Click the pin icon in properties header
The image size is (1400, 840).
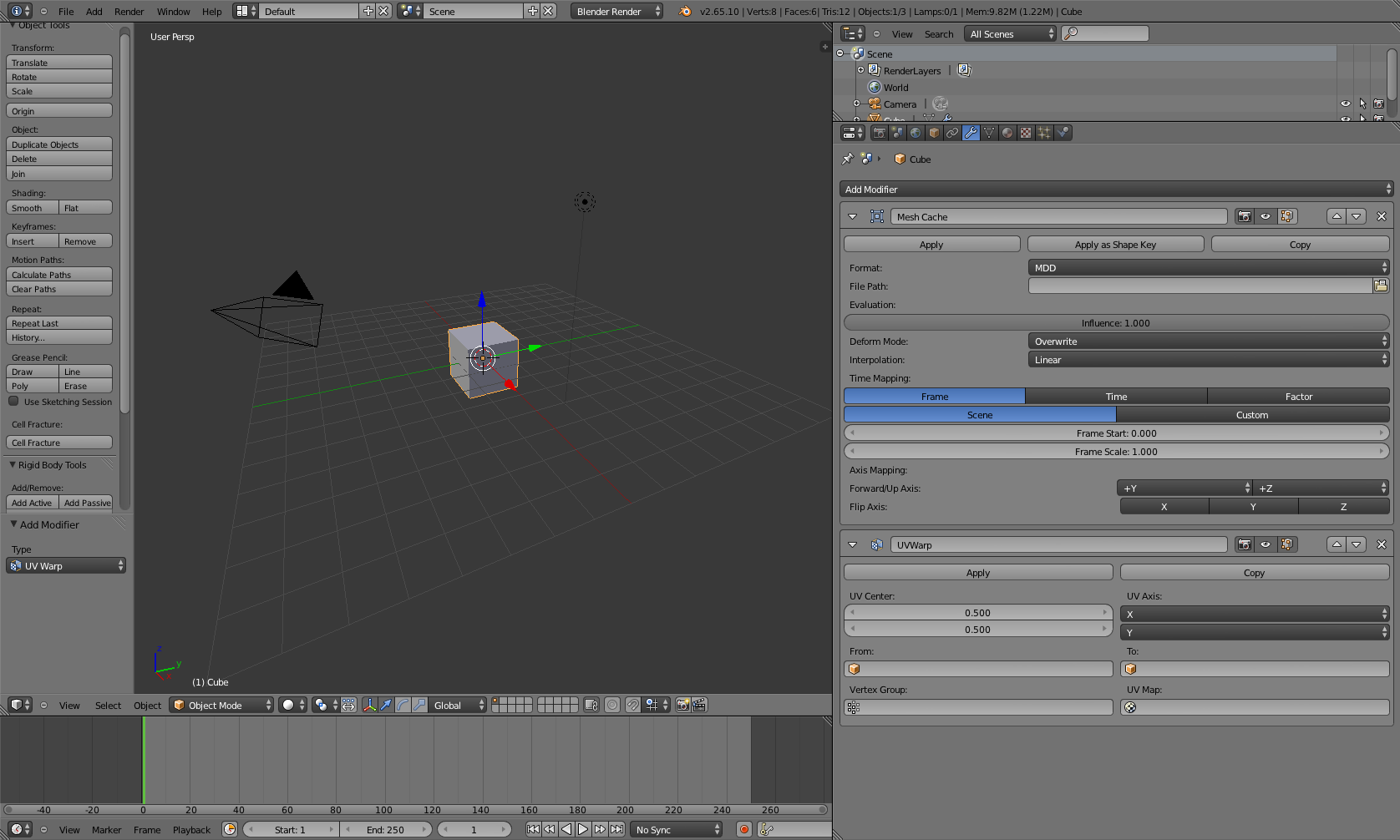[x=848, y=159]
